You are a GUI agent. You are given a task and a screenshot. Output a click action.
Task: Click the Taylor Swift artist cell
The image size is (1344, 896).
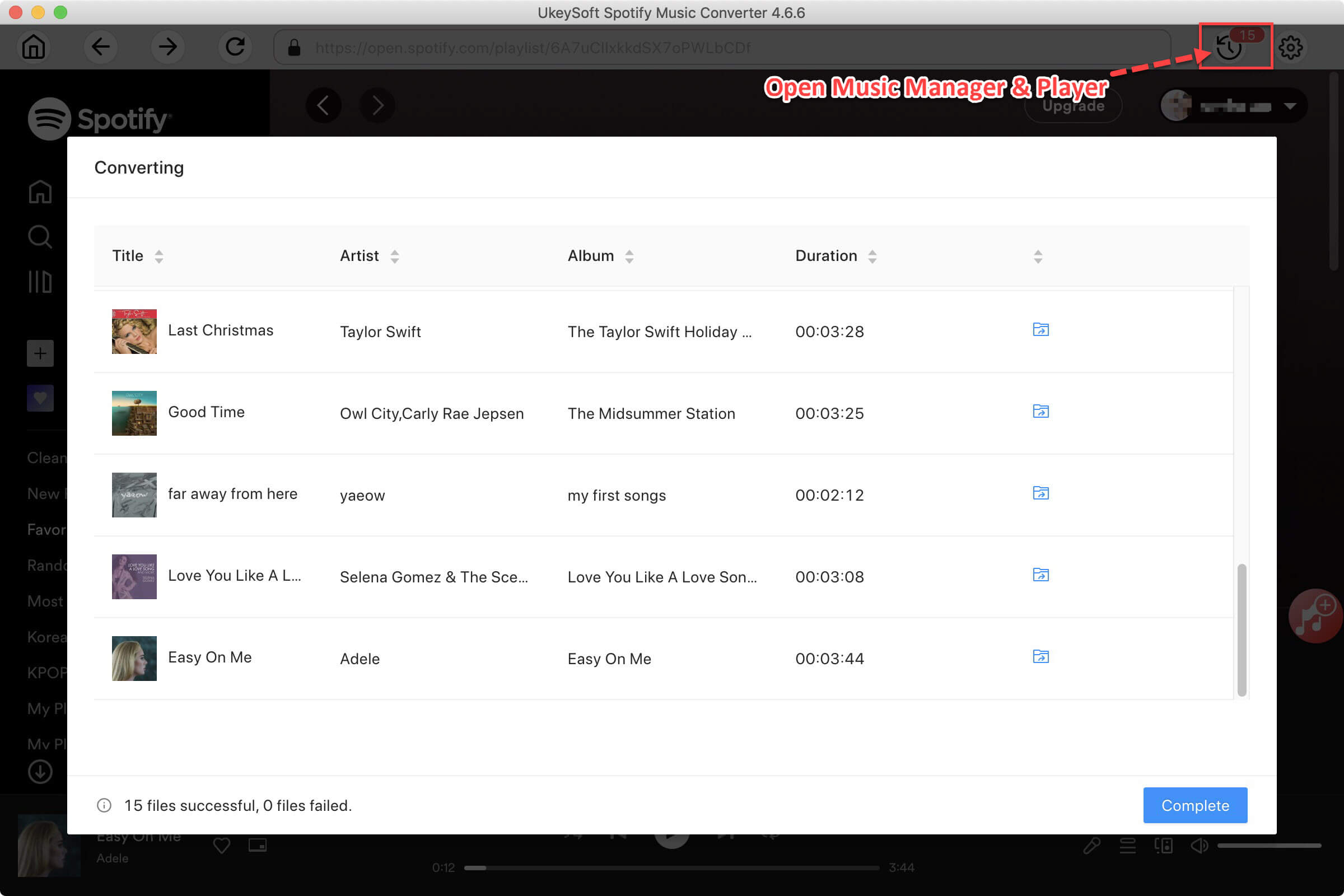point(380,332)
